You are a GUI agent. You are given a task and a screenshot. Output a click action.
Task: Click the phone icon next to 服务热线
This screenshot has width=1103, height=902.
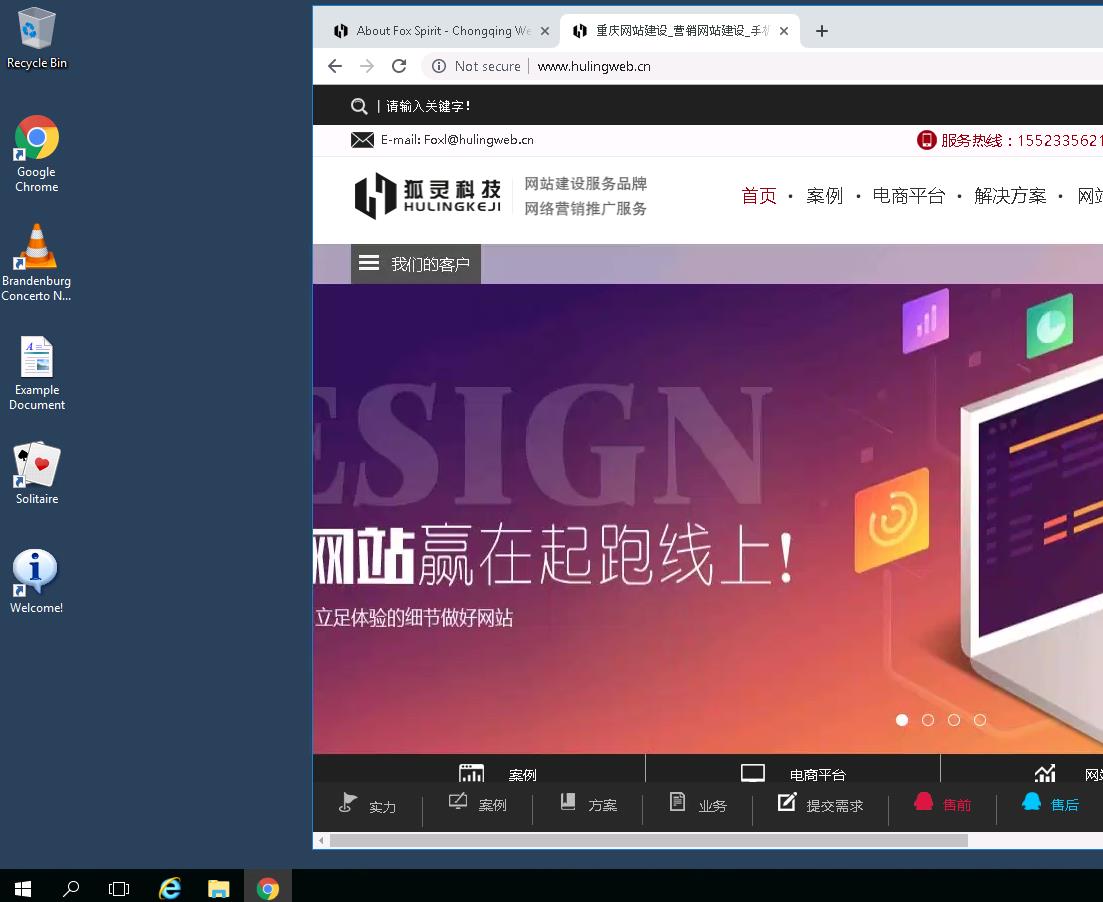[925, 139]
